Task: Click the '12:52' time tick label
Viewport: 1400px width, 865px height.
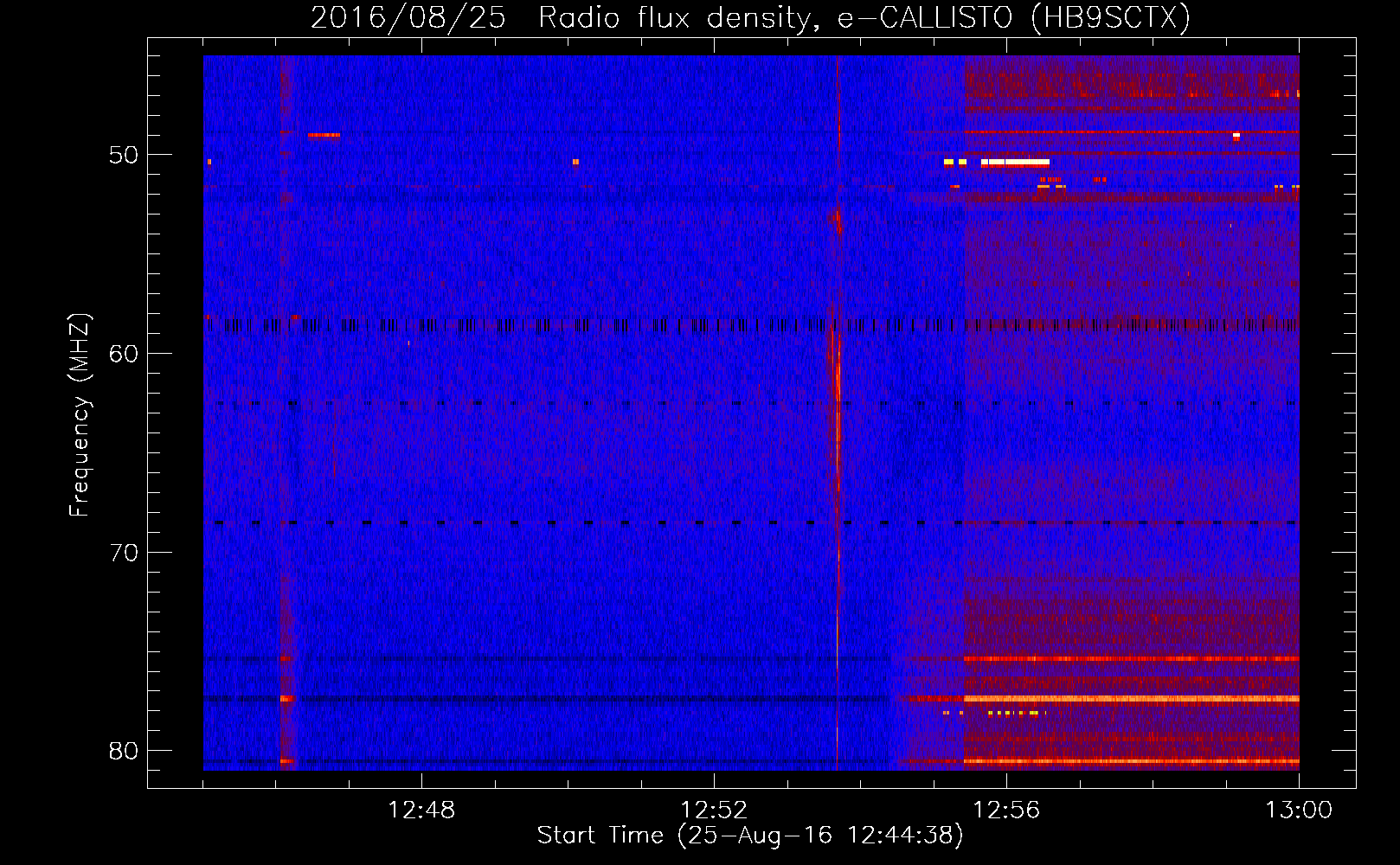Action: (714, 811)
